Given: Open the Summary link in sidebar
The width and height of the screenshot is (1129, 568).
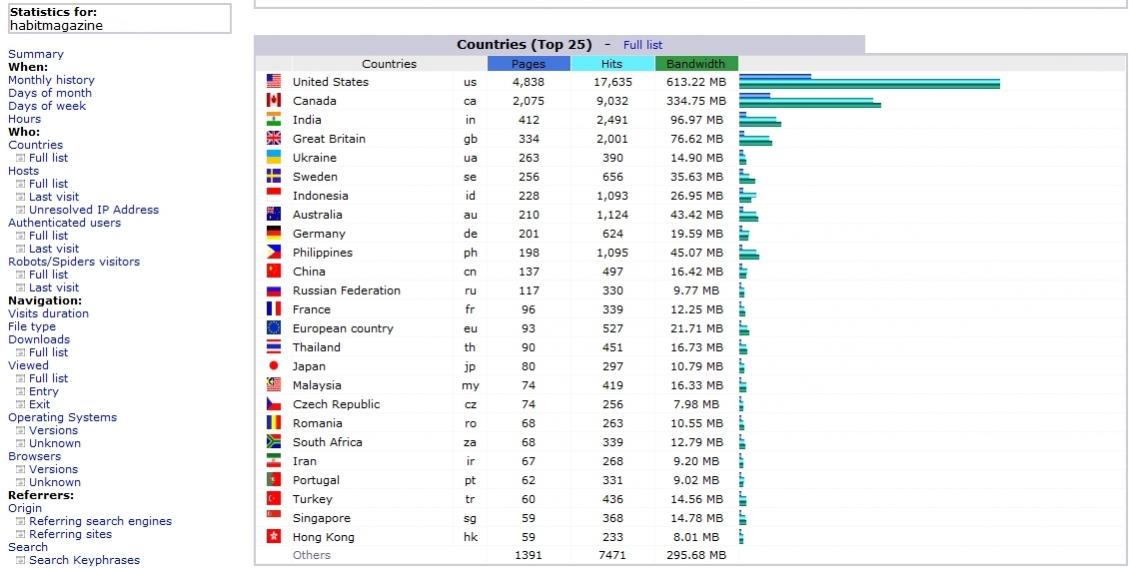Looking at the screenshot, I should coord(35,54).
